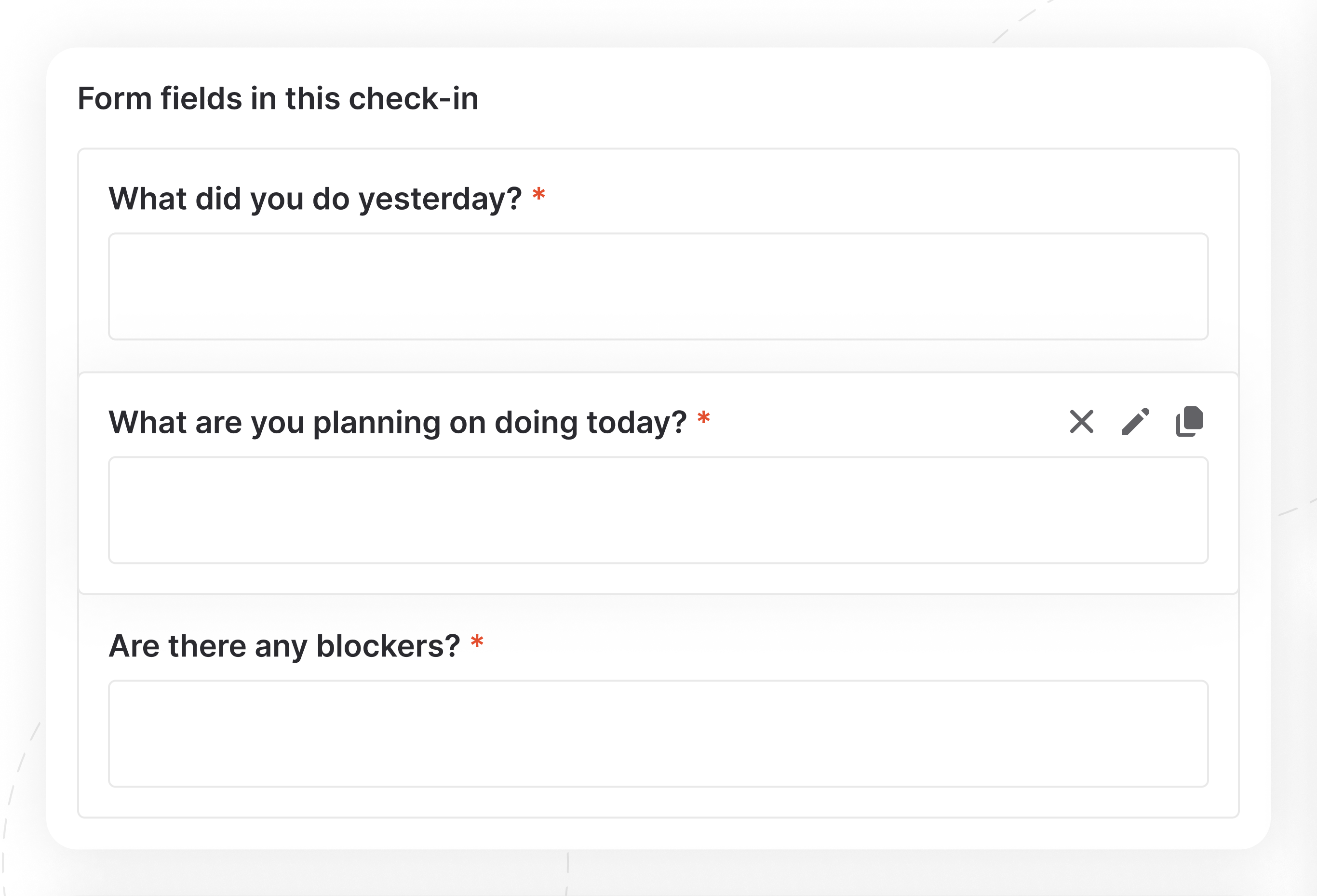
Task: Click the required marker next to blockers question
Action: [477, 642]
